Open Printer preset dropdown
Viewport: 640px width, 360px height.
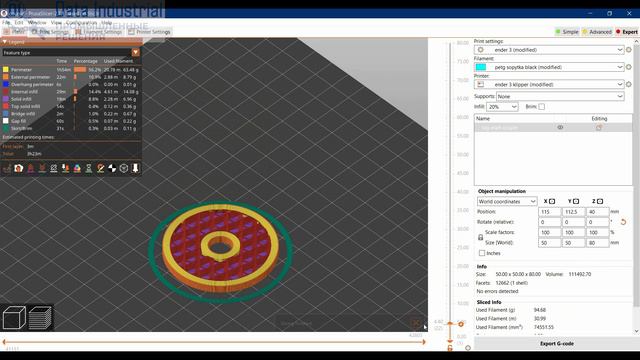click(x=549, y=84)
